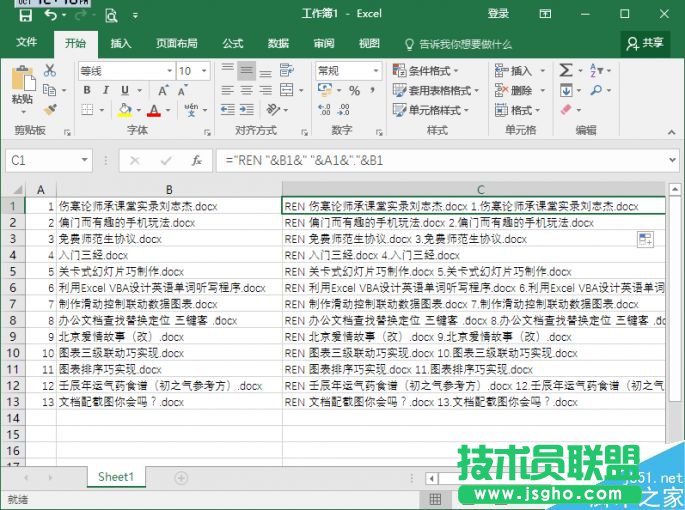Click Insert cells (插入)

(514, 71)
